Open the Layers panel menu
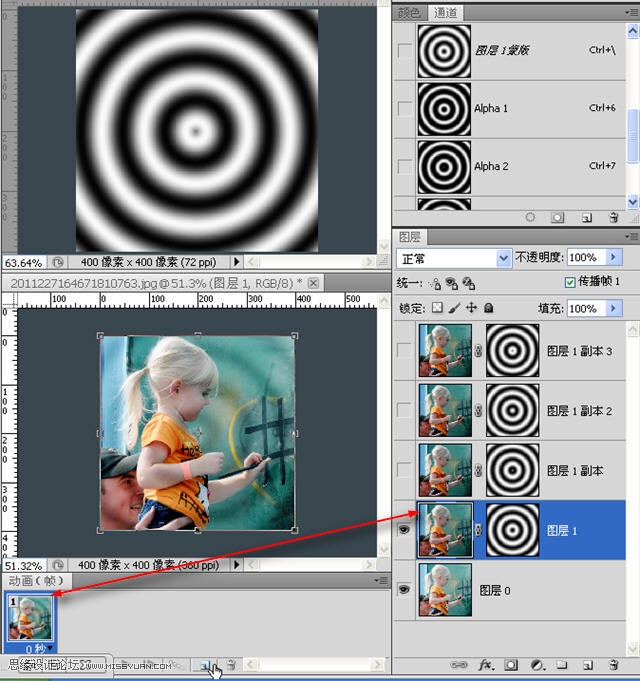 point(631,237)
